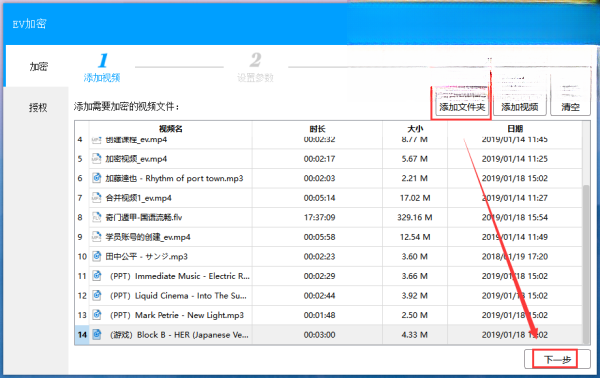600x378 pixels.
Task: Click date 2019/01/14 11:25 cell
Action: coord(515,159)
